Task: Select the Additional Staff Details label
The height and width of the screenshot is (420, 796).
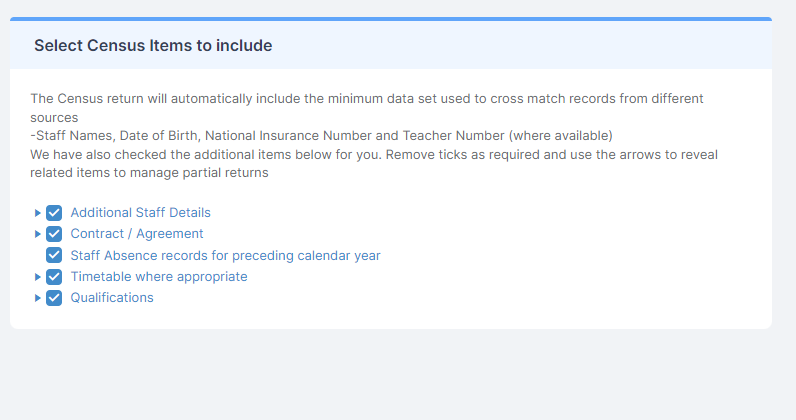Action: pyautogui.click(x=140, y=212)
